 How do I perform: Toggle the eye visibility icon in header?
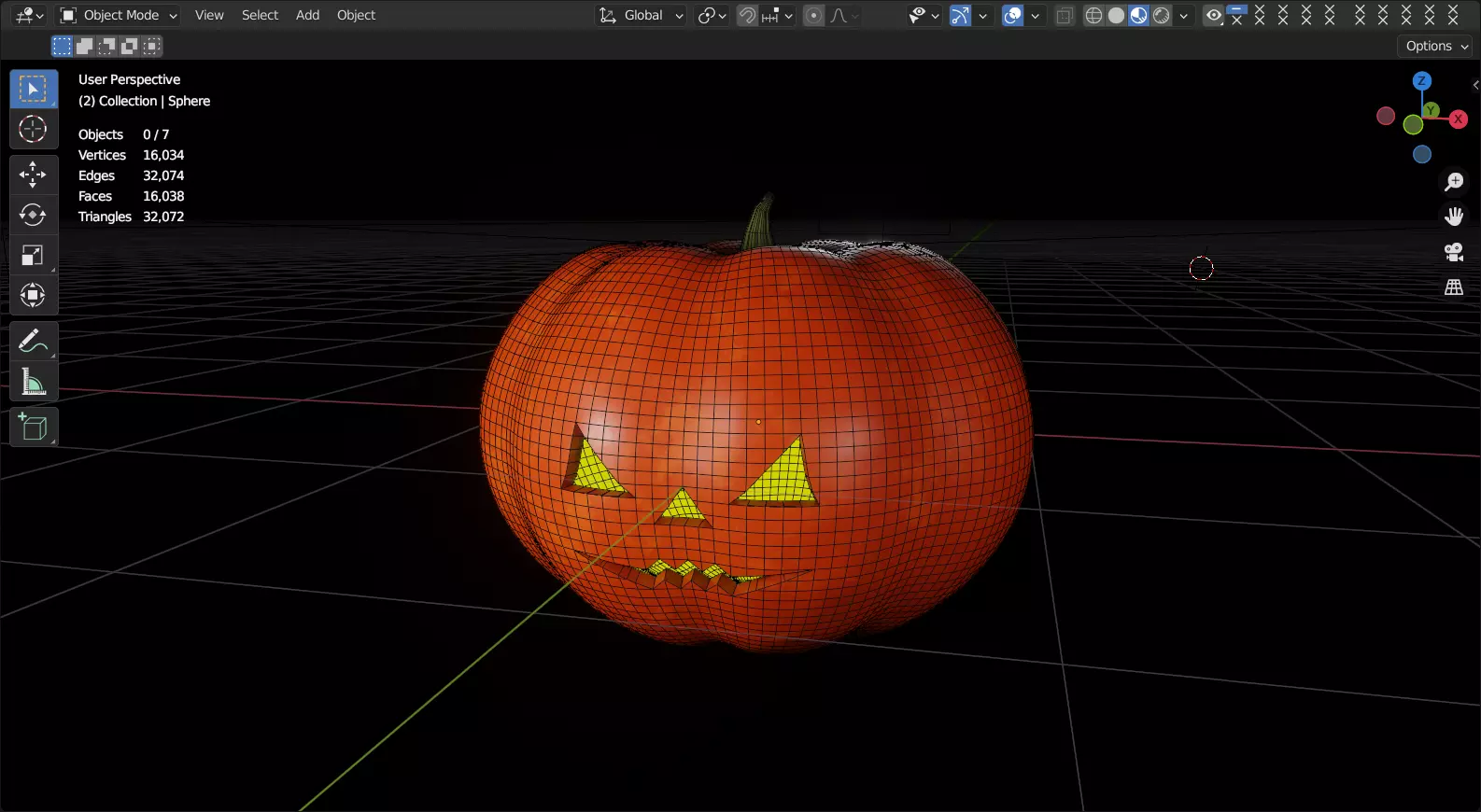[x=1214, y=15]
